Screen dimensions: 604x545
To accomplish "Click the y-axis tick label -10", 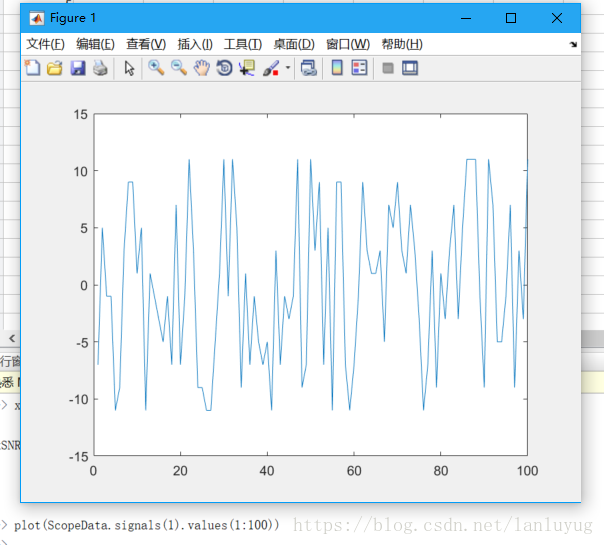I will (x=79, y=399).
